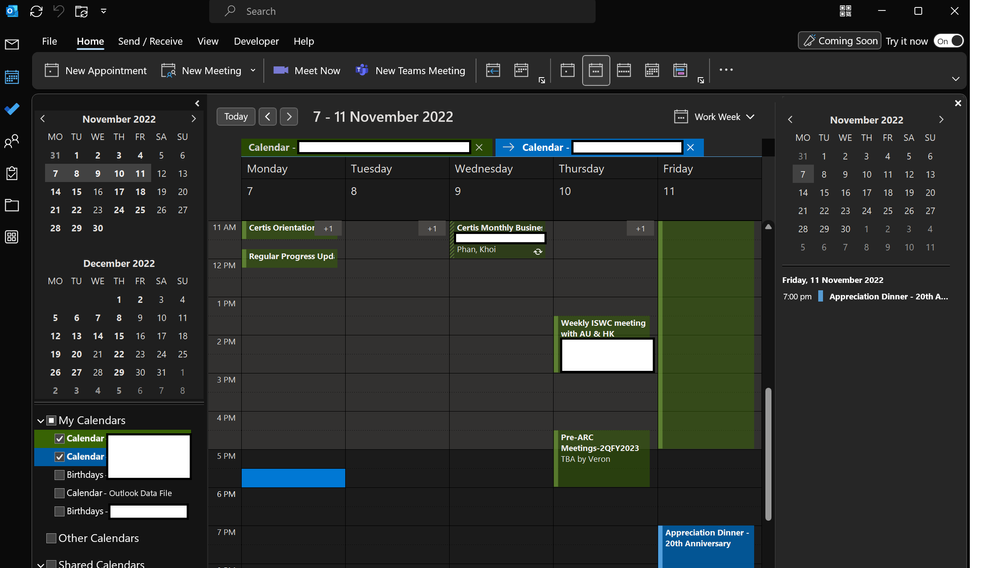Open the Mail module in sidebar

pyautogui.click(x=11, y=45)
